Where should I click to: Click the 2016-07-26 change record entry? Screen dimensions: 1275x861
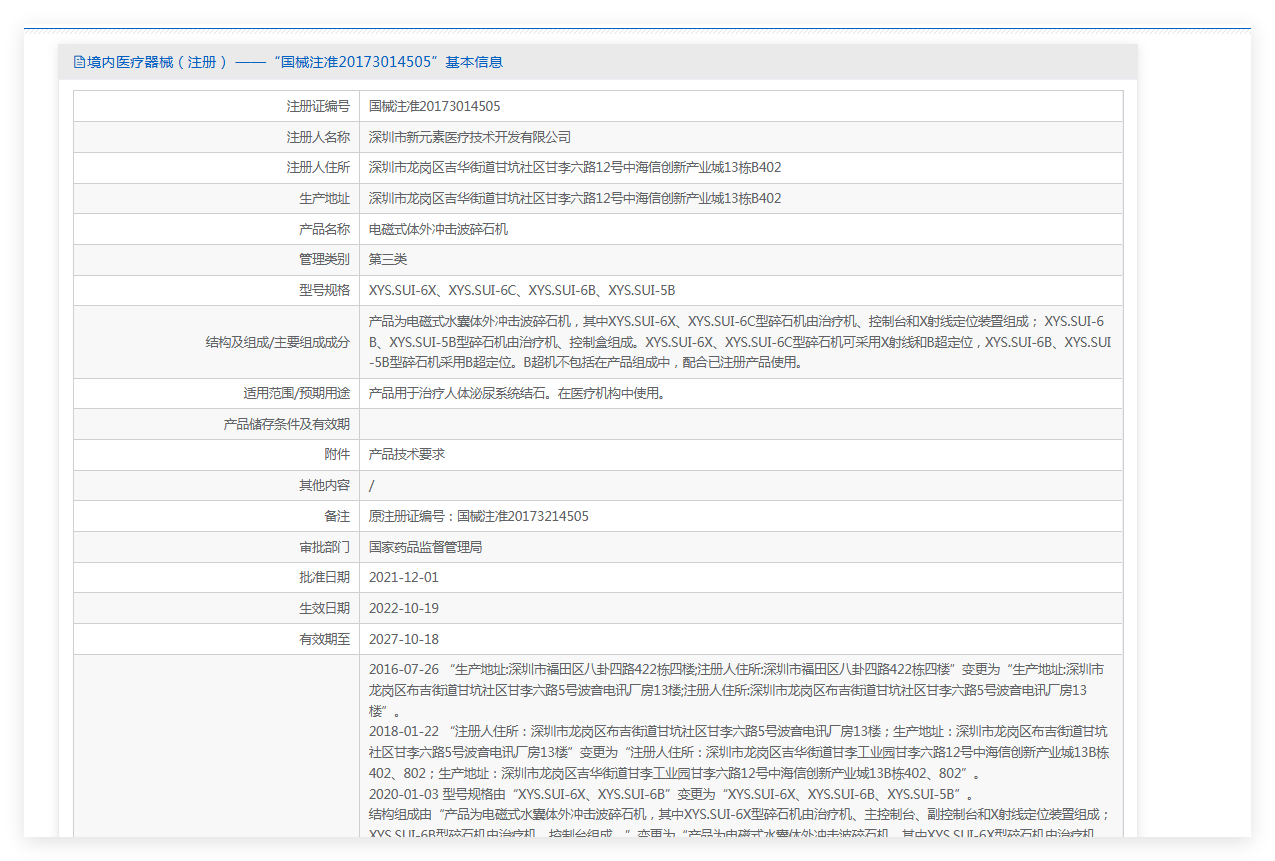[737, 690]
